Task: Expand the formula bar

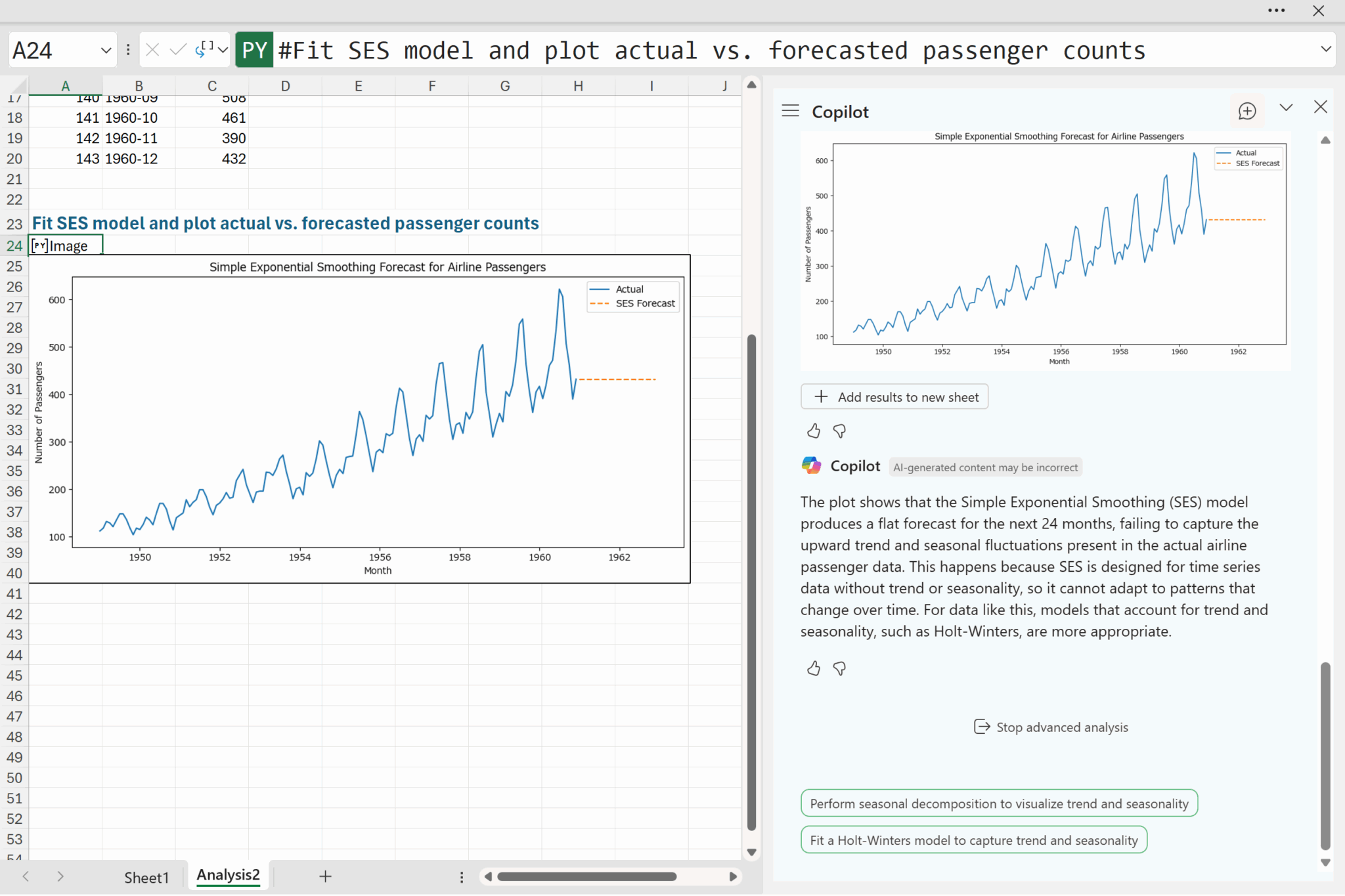Action: coord(1325,49)
